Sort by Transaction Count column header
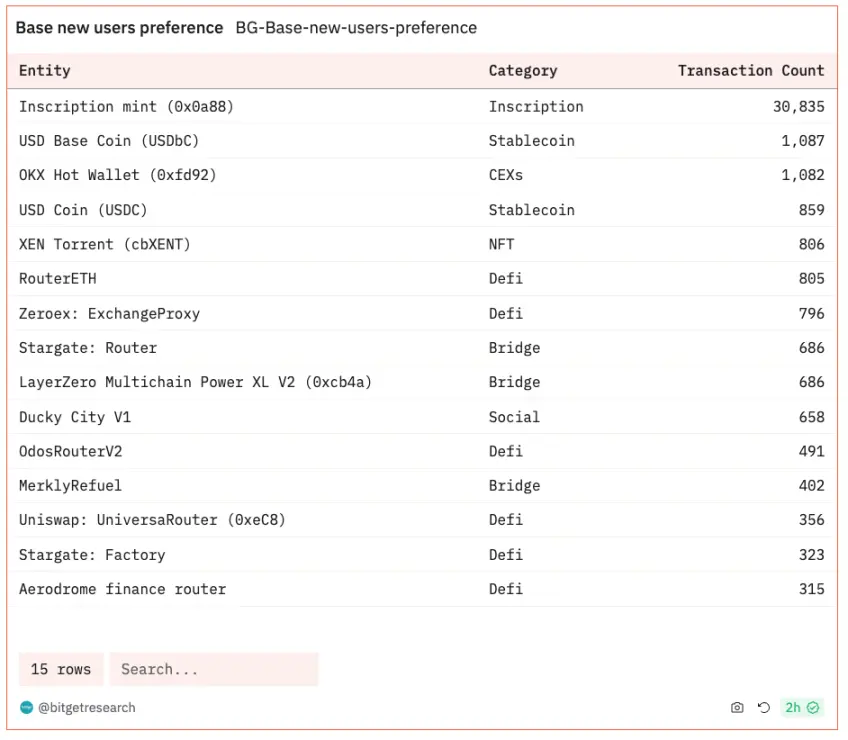This screenshot has height=740, width=848. point(750,71)
